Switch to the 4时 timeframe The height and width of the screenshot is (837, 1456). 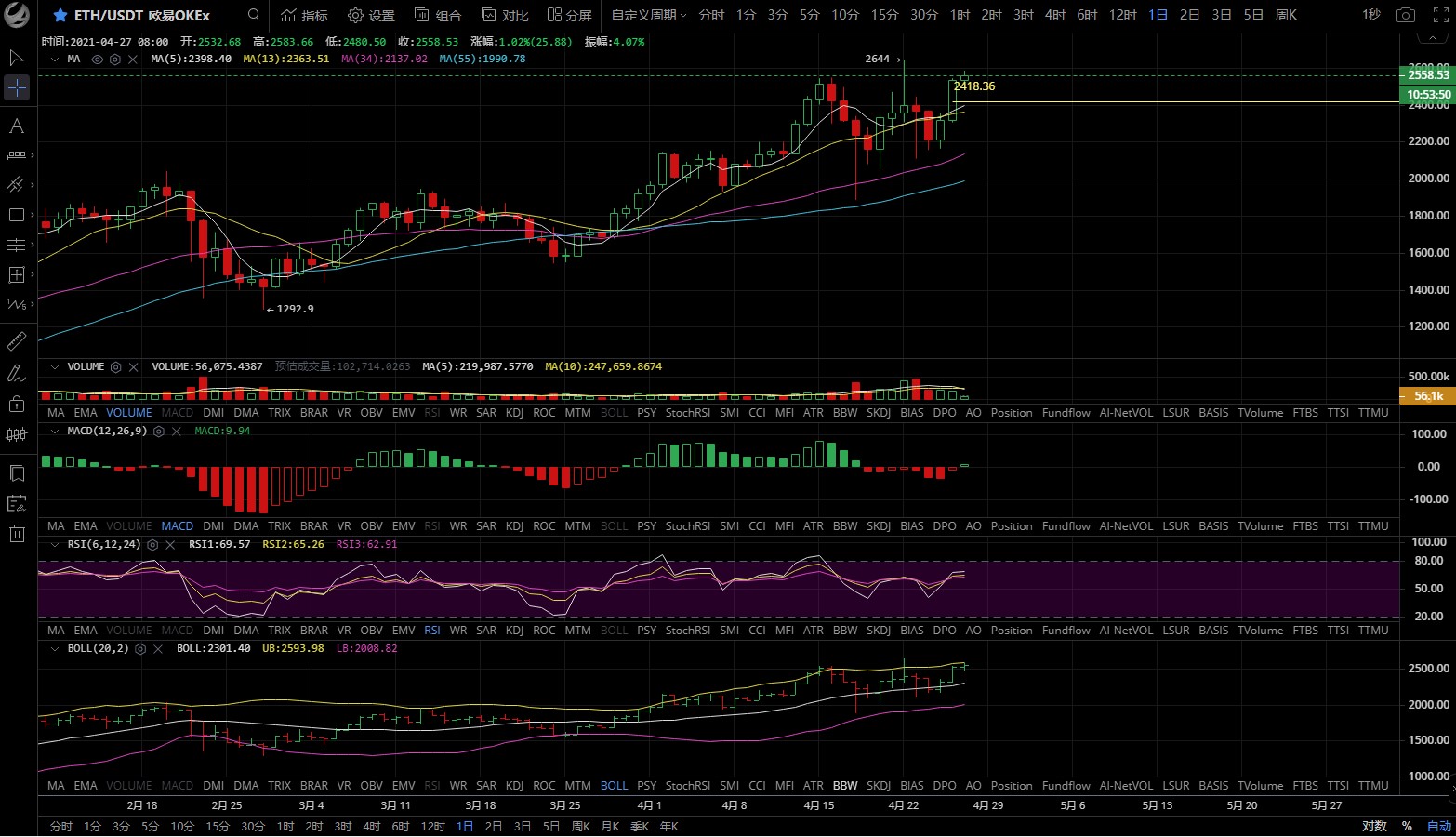coord(1054,16)
